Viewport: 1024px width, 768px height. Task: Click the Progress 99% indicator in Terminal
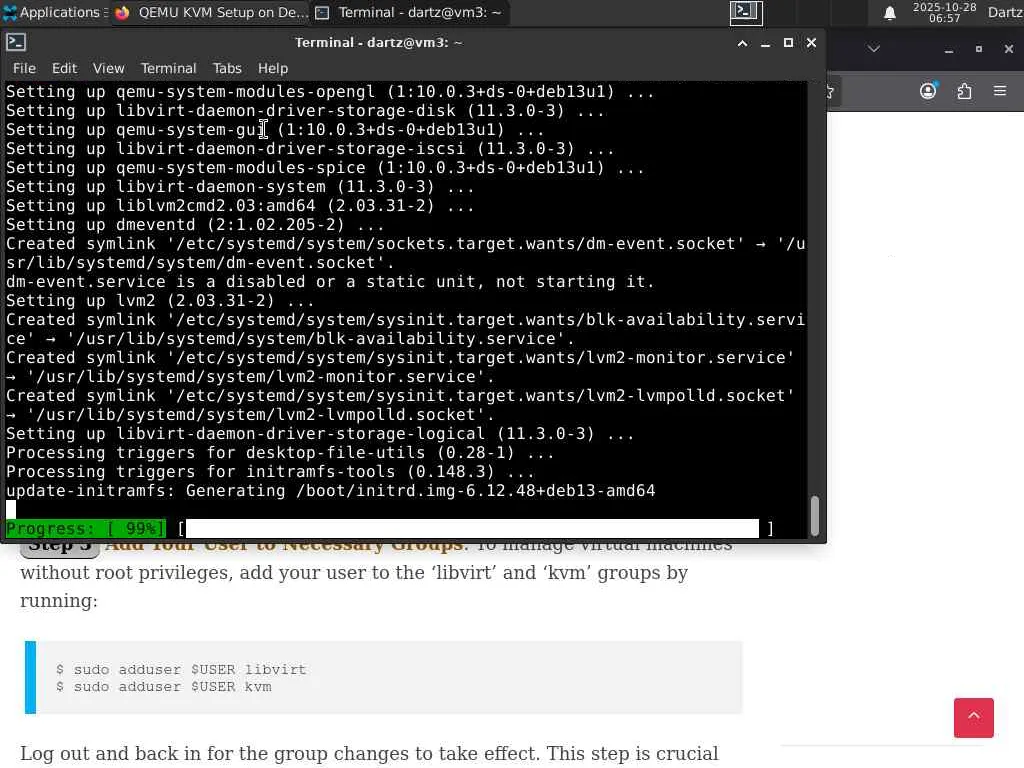[x=86, y=528]
